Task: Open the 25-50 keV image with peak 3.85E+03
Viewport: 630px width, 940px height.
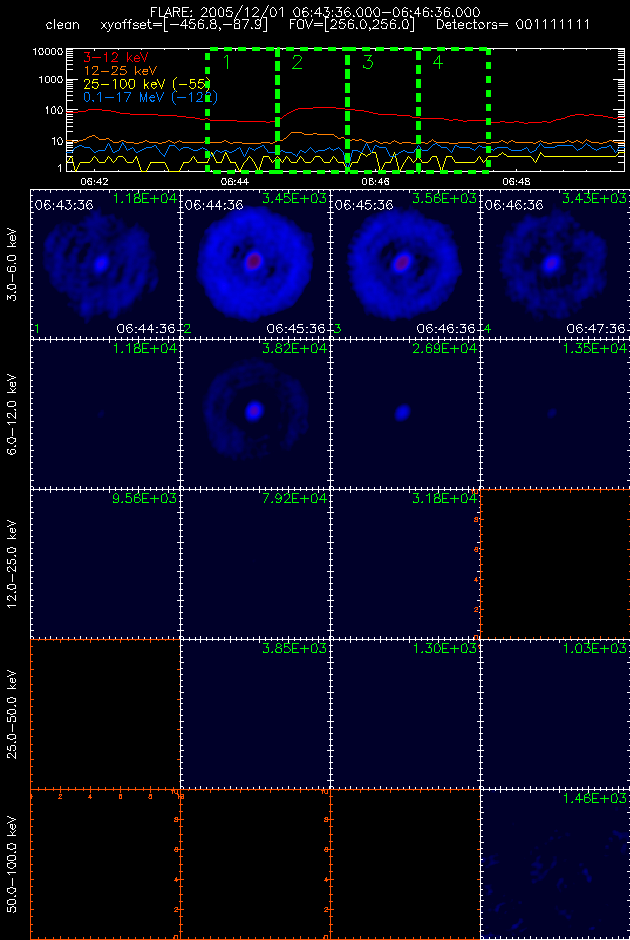Action: pos(255,713)
